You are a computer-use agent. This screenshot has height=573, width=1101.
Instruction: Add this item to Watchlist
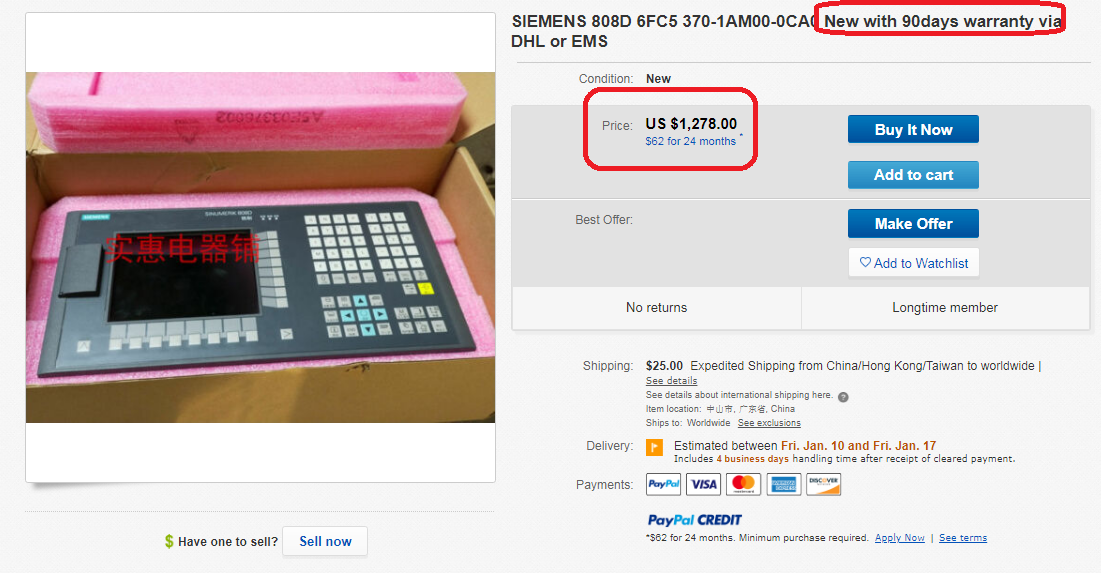(913, 263)
